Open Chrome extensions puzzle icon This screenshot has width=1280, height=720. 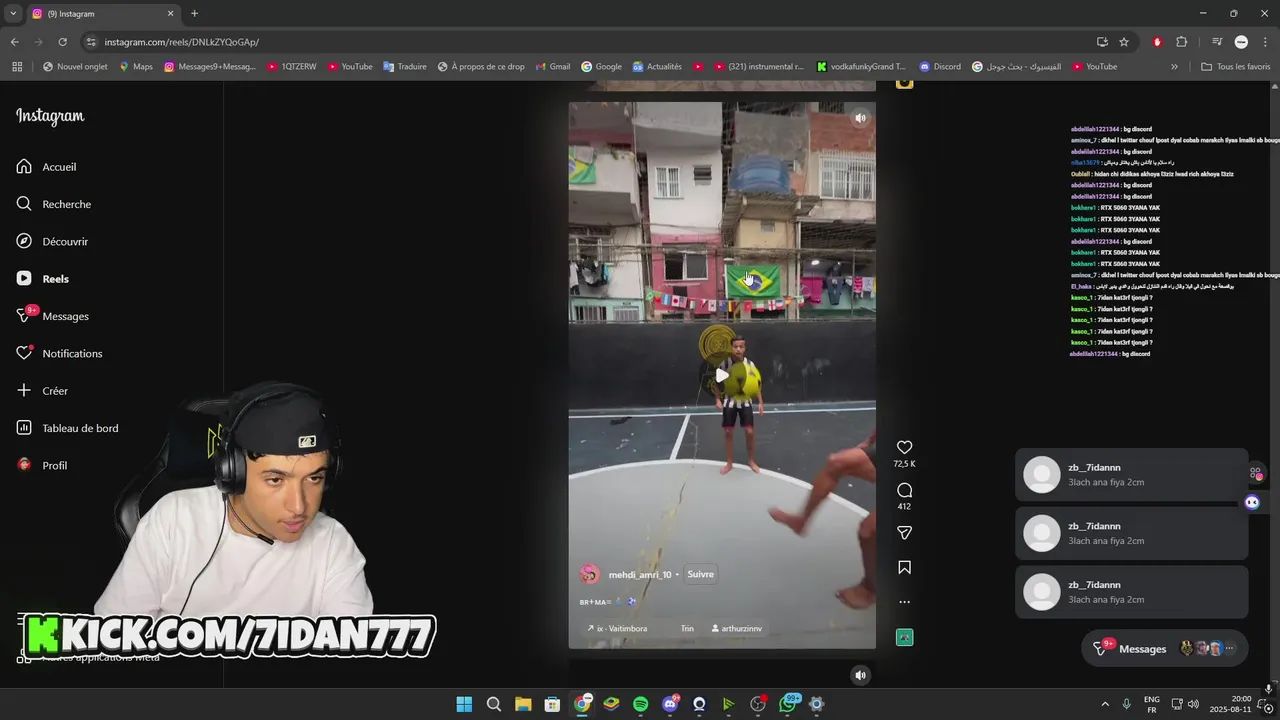pos(1181,42)
